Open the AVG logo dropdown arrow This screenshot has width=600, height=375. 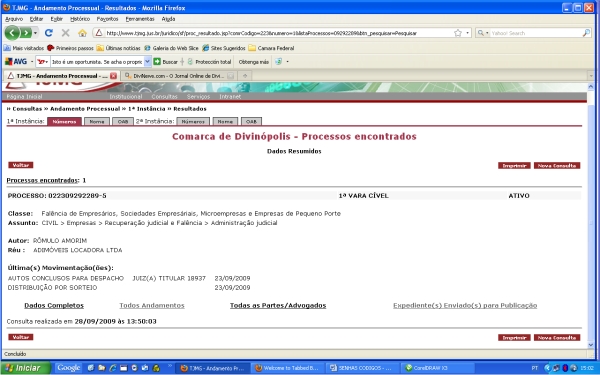pyautogui.click(x=31, y=62)
